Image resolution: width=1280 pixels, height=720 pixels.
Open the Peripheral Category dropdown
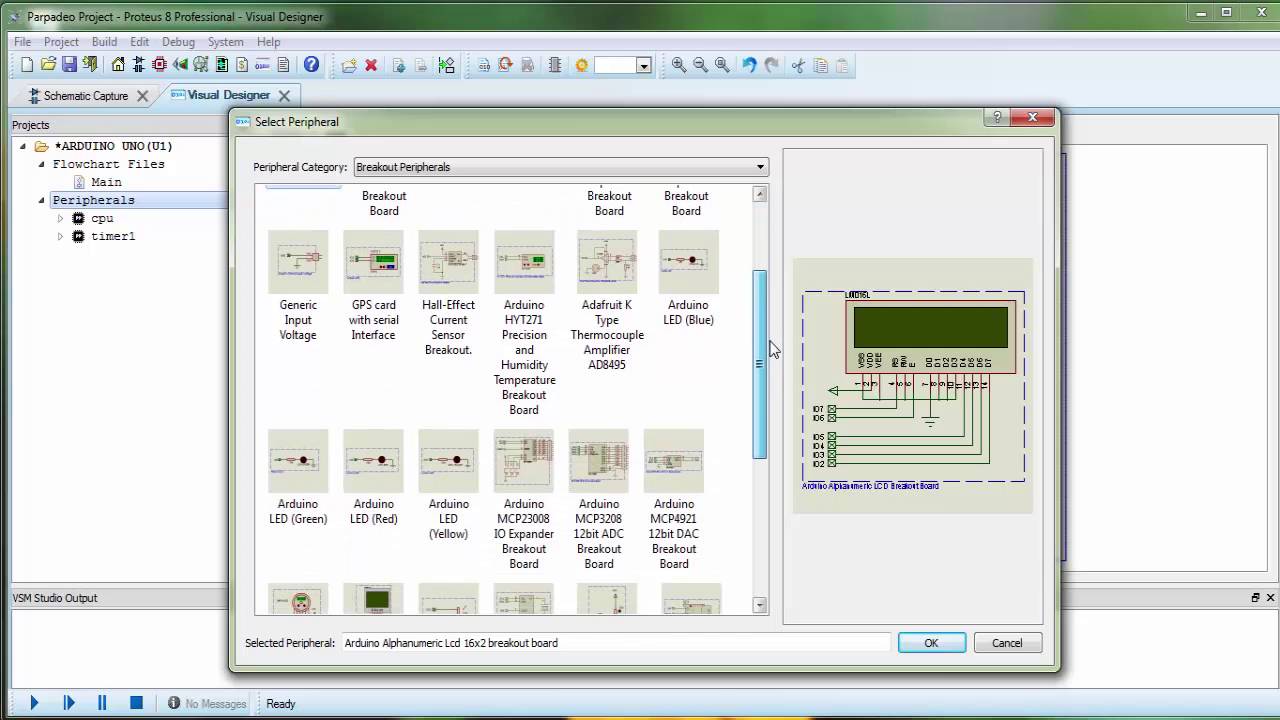(x=561, y=167)
